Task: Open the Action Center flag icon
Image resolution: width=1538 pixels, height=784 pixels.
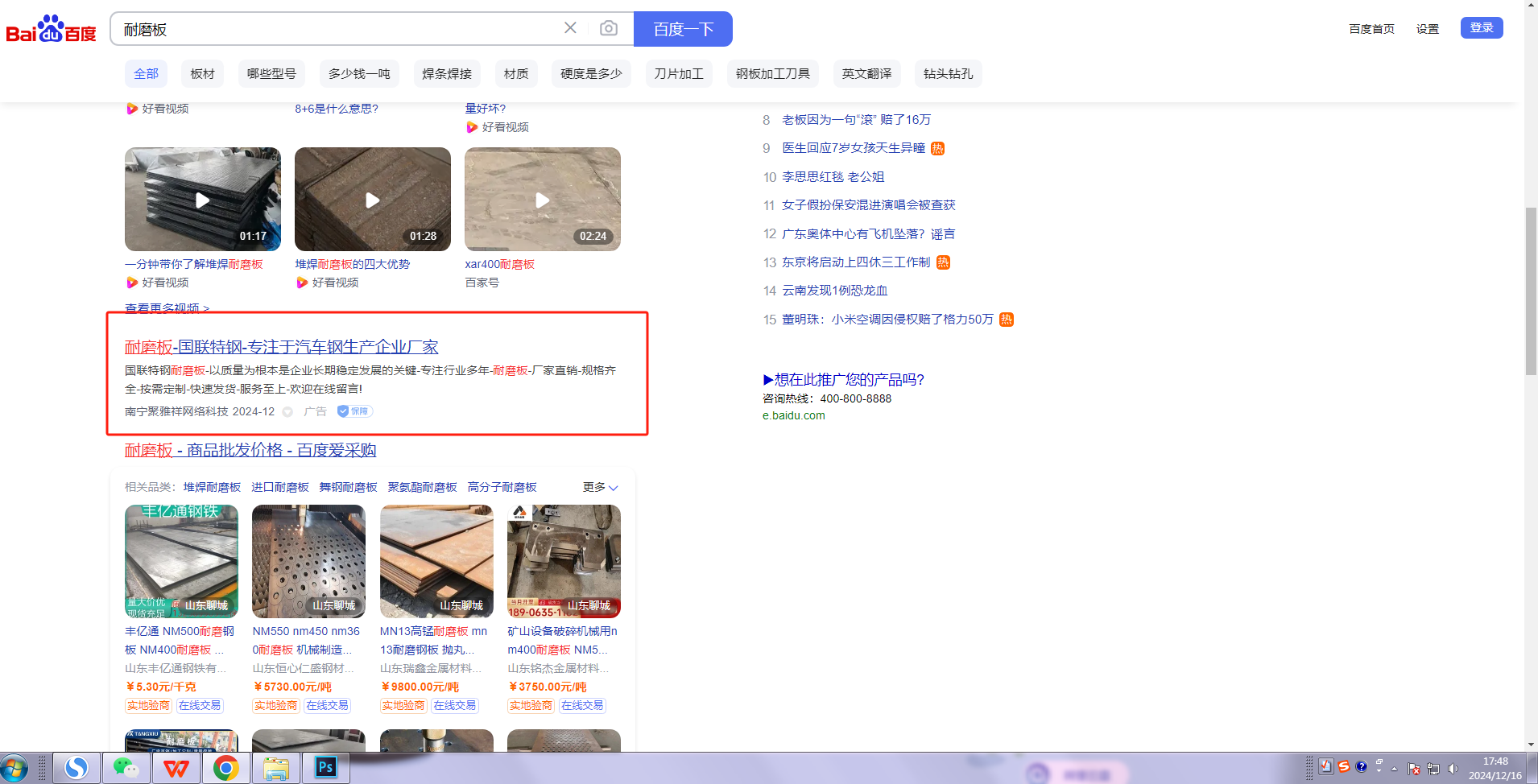Action: [x=1414, y=769]
